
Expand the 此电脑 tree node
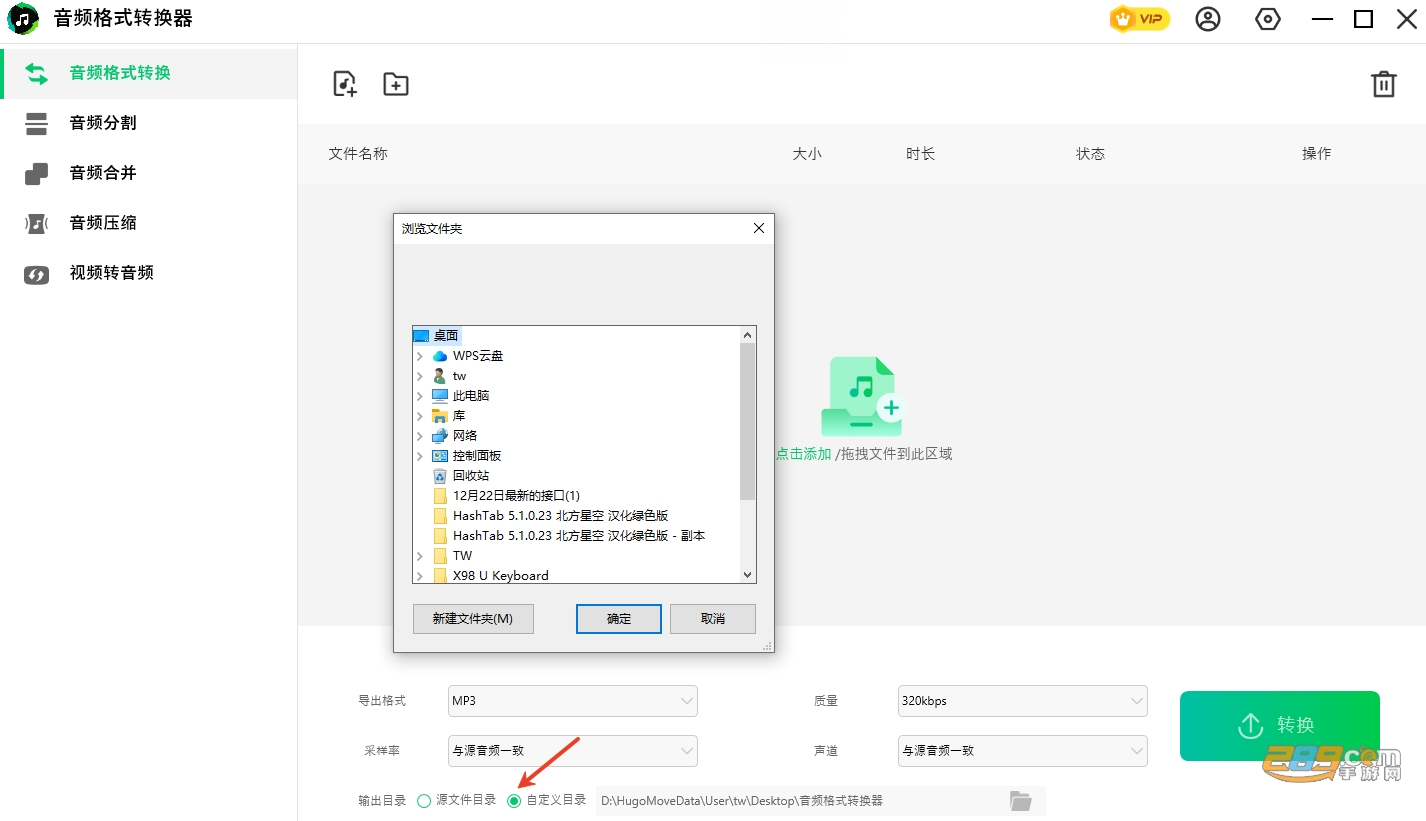click(x=420, y=396)
